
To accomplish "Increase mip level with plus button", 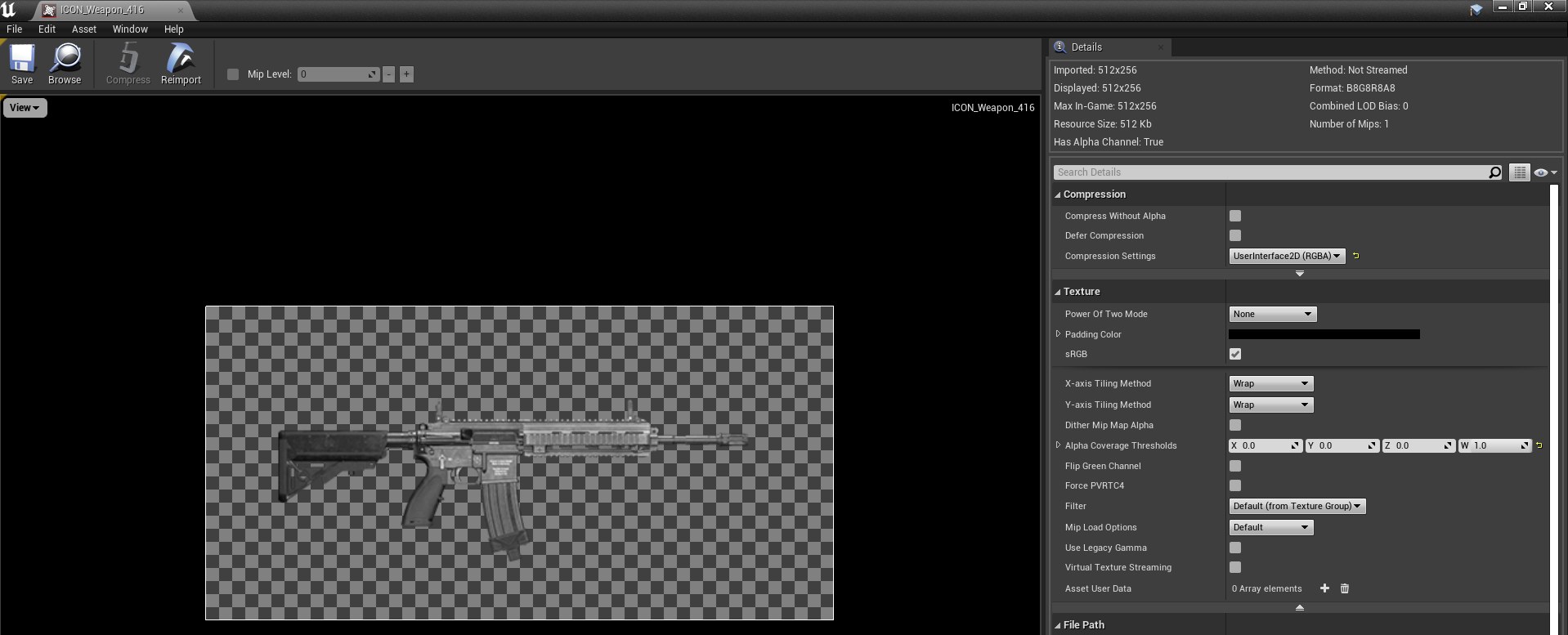I will click(406, 74).
